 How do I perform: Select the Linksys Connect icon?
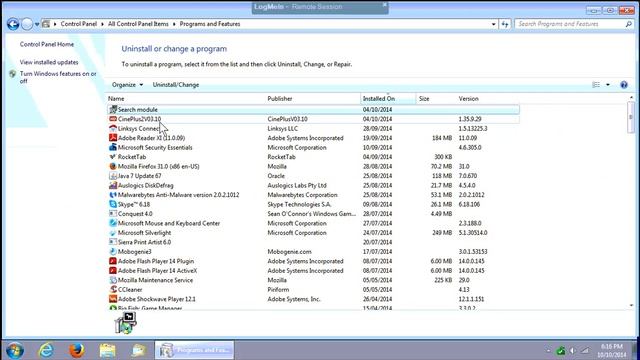tap(113, 128)
